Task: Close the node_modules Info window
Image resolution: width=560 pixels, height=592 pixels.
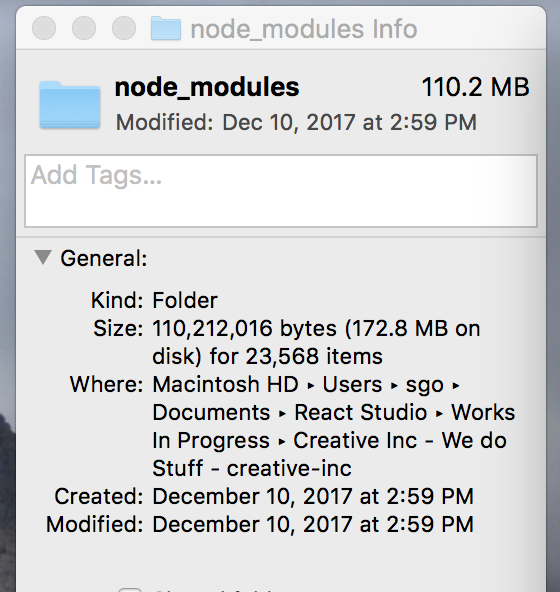Action: click(44, 28)
